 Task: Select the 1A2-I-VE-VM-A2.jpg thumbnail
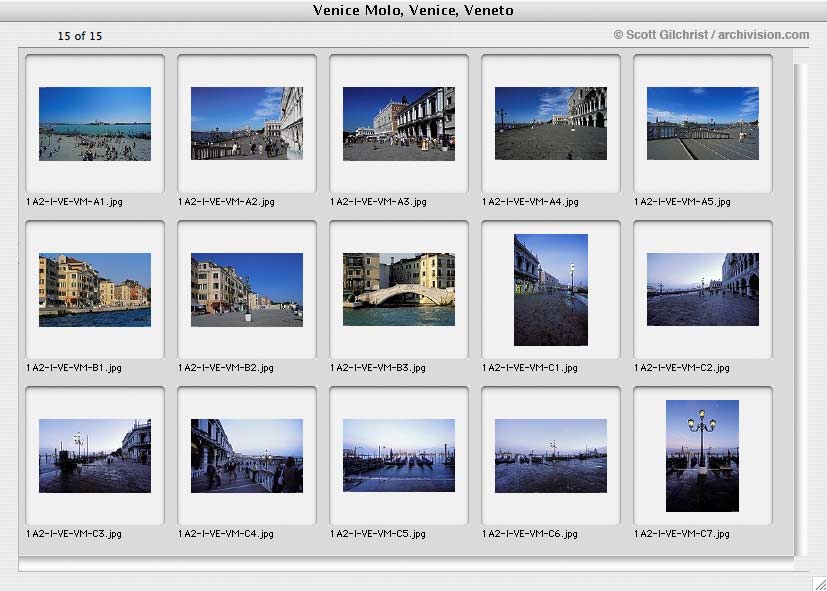tap(247, 123)
